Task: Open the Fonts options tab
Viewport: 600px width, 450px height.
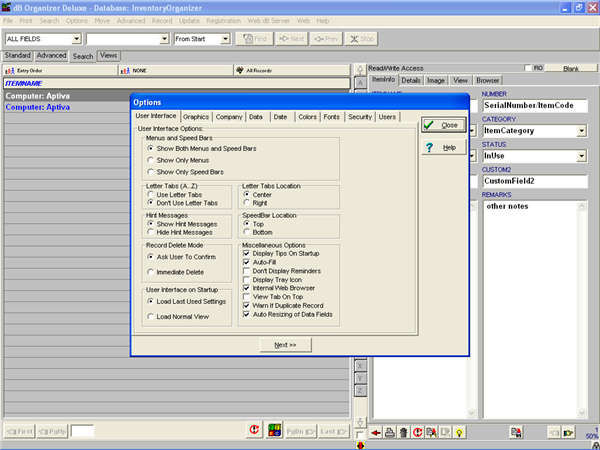Action: pos(331,117)
